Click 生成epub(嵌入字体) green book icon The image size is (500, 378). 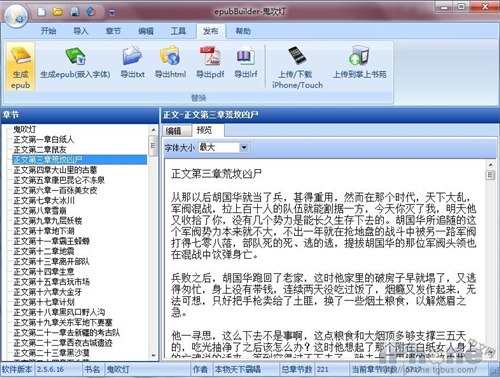[75, 55]
